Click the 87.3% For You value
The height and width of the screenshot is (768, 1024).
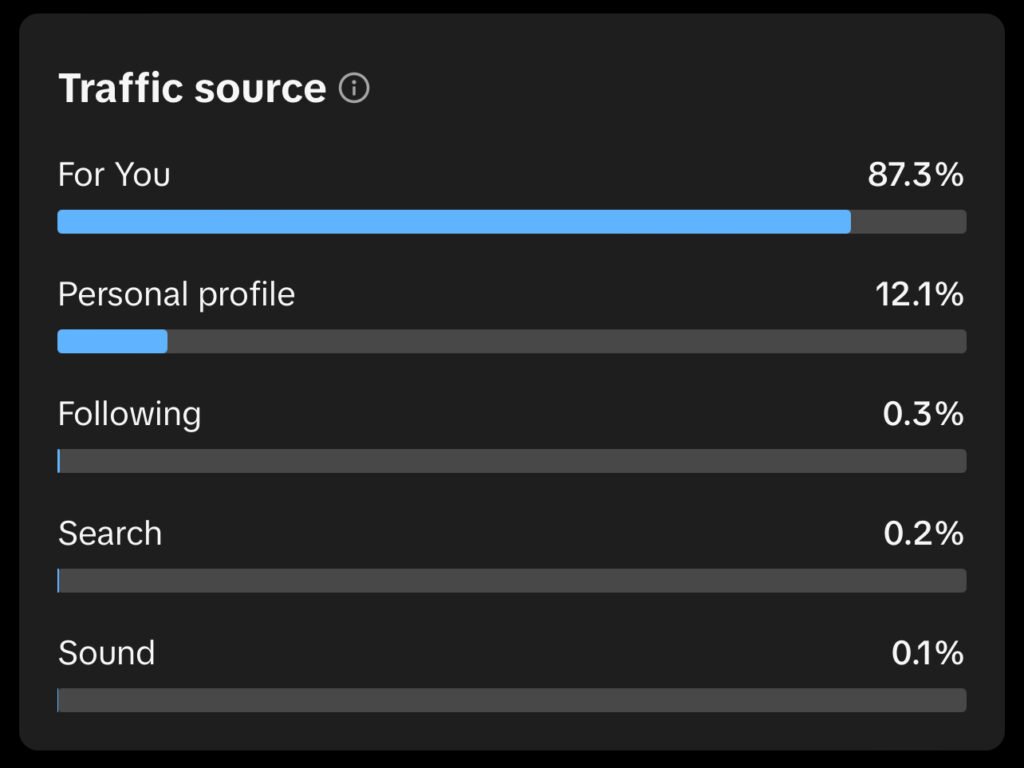pyautogui.click(x=915, y=175)
